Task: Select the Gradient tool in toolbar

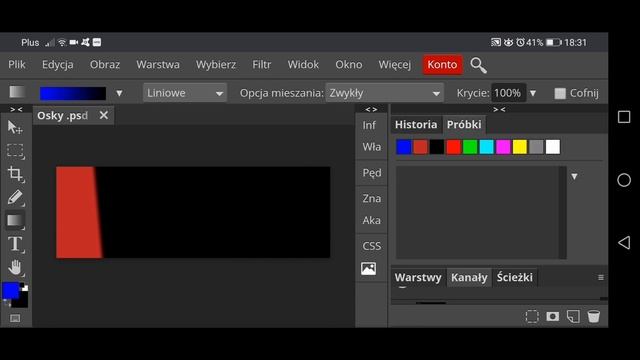Action: tap(16, 220)
